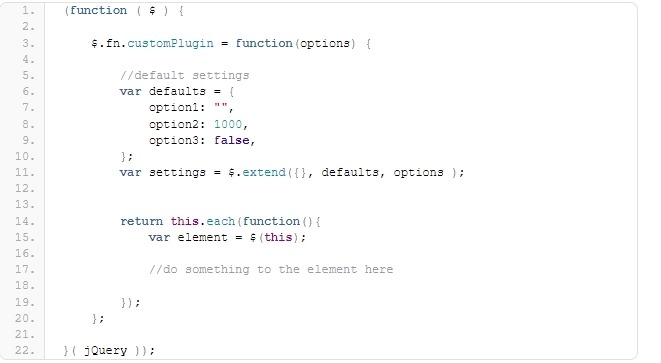Screen dimensions: 661x363
Task: Click the false value of option3
Action: [x=231, y=140]
